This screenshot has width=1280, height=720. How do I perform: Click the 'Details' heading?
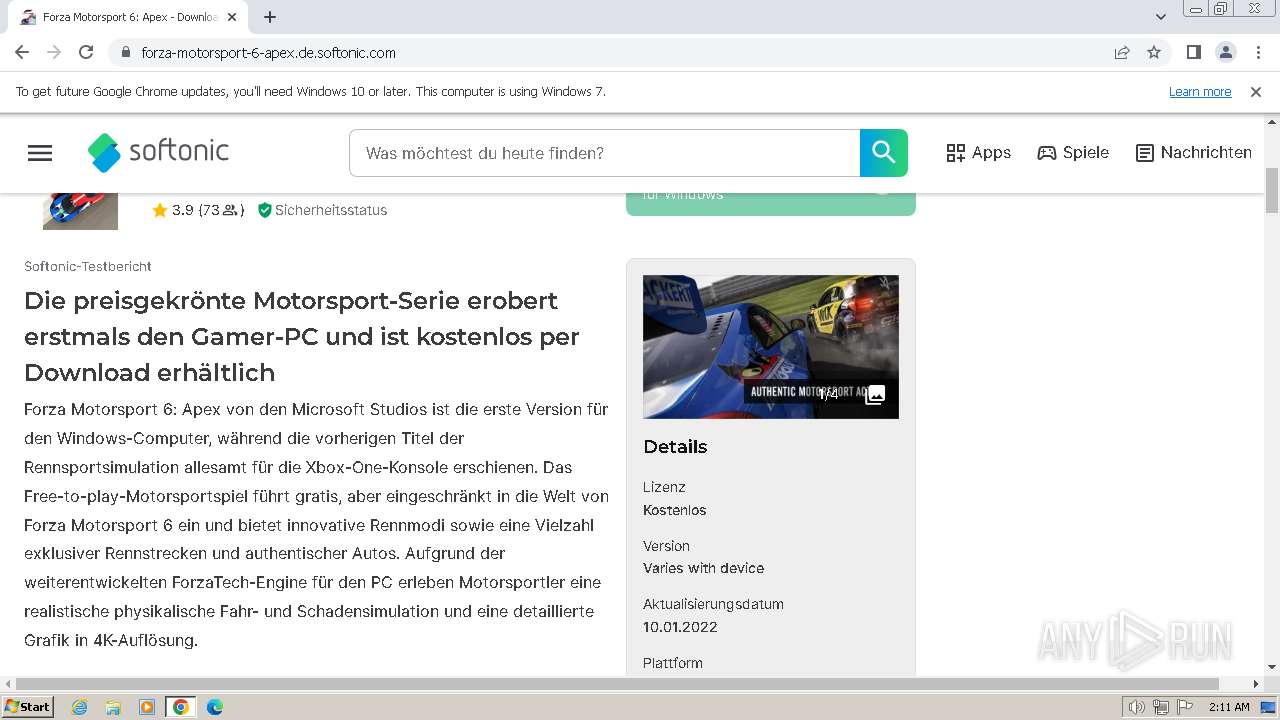pyautogui.click(x=675, y=447)
